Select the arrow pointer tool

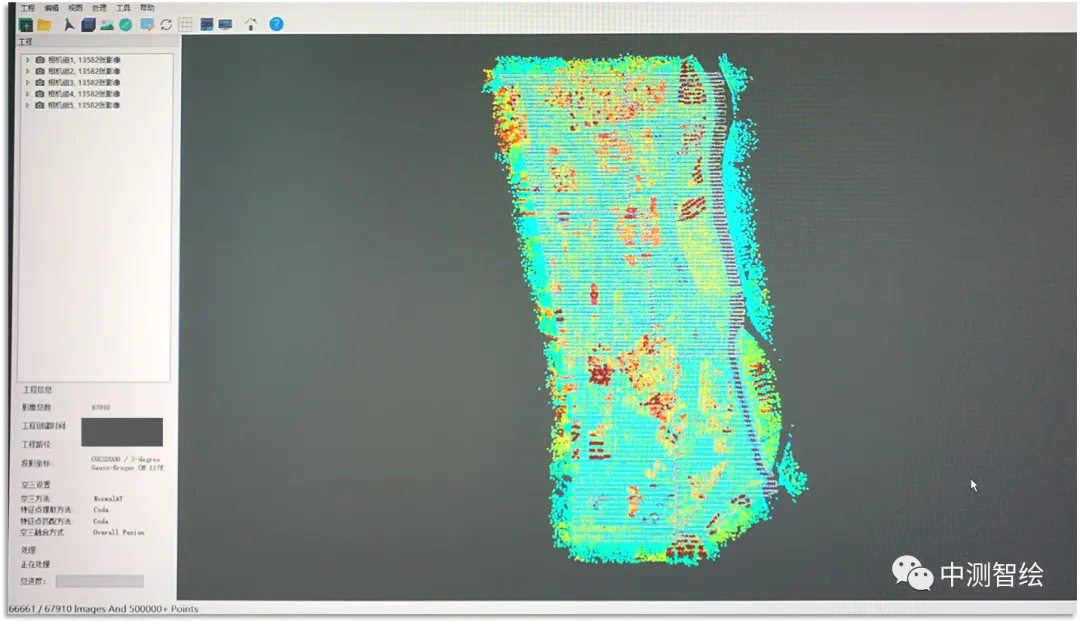69,24
